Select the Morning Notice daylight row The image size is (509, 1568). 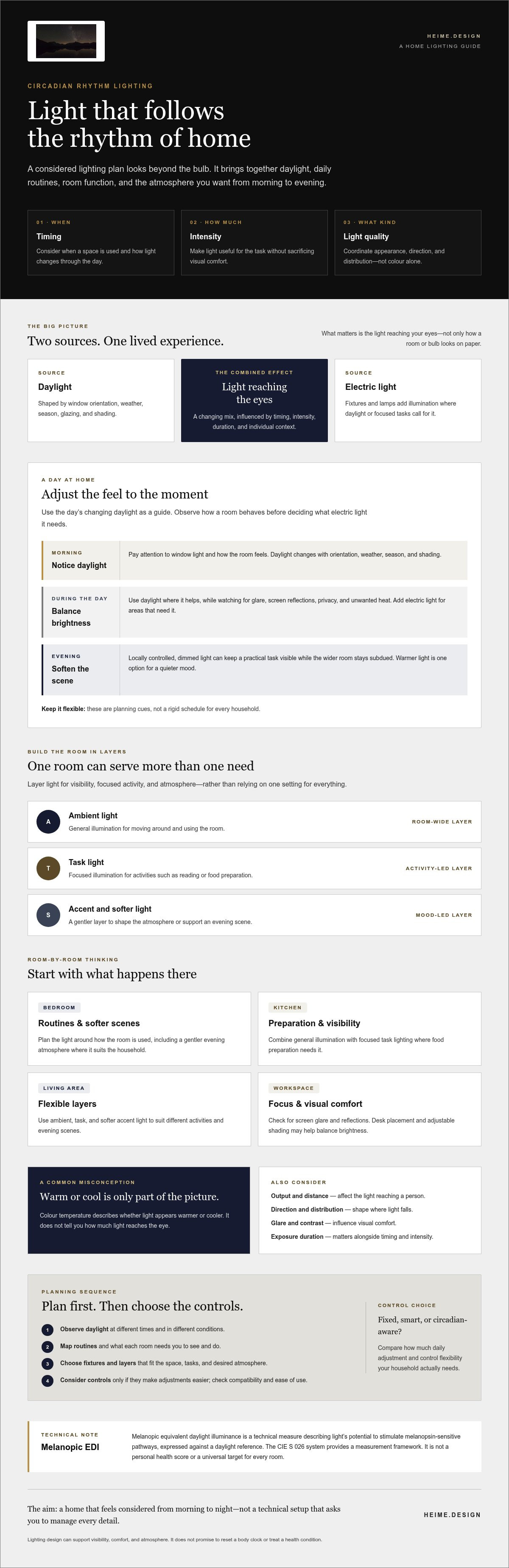[255, 560]
